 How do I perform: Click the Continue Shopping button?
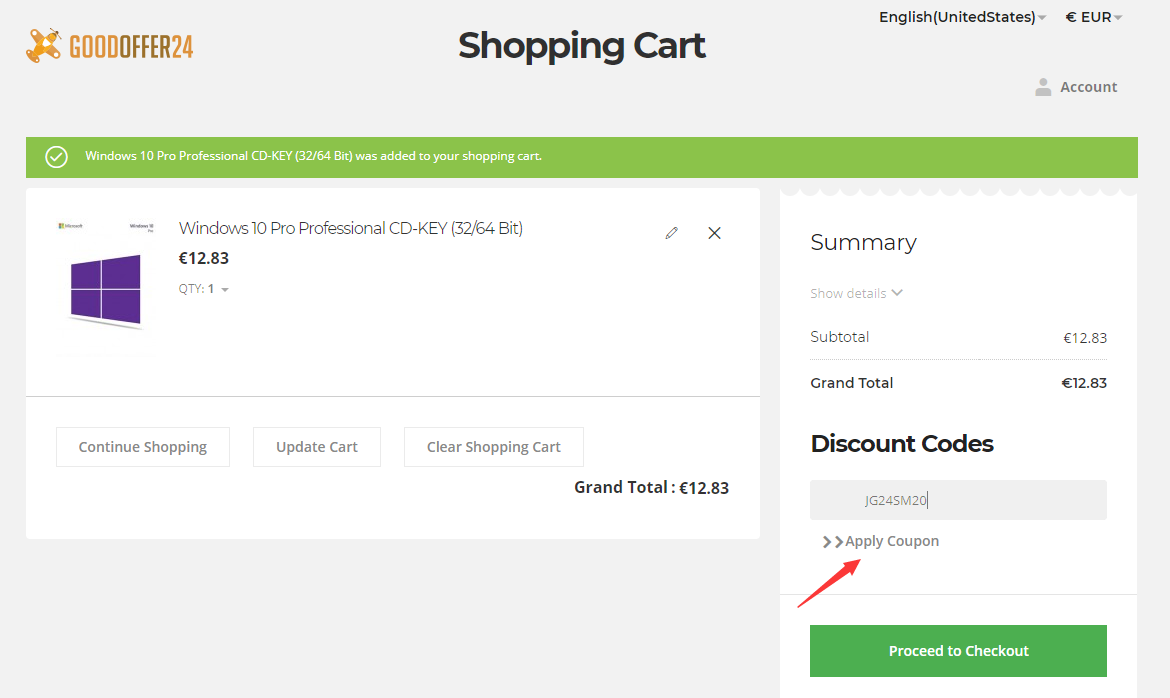point(143,447)
